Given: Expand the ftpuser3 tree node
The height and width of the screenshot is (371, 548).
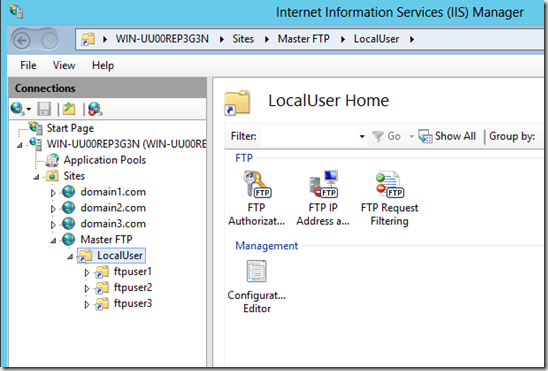Looking at the screenshot, I should (87, 304).
